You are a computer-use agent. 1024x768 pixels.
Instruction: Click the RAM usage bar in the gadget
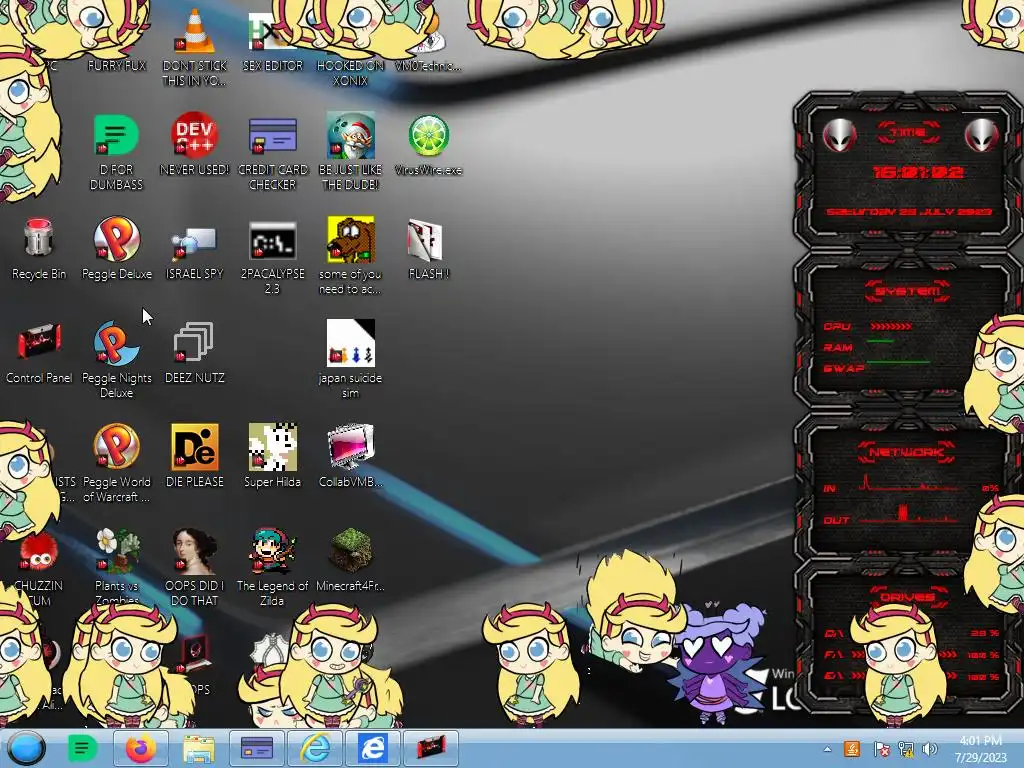tap(880, 341)
